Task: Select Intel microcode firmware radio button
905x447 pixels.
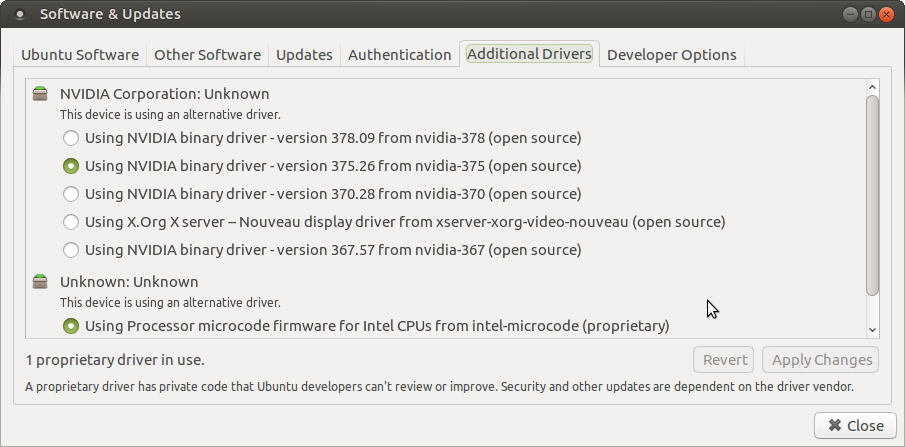Action: (70, 326)
